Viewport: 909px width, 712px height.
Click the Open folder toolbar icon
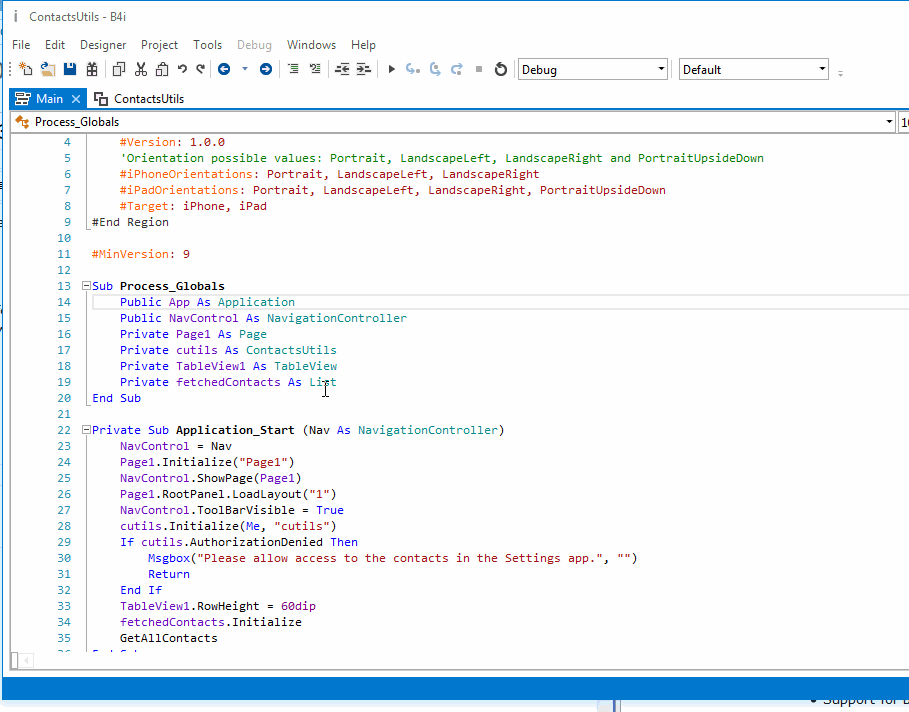(48, 69)
